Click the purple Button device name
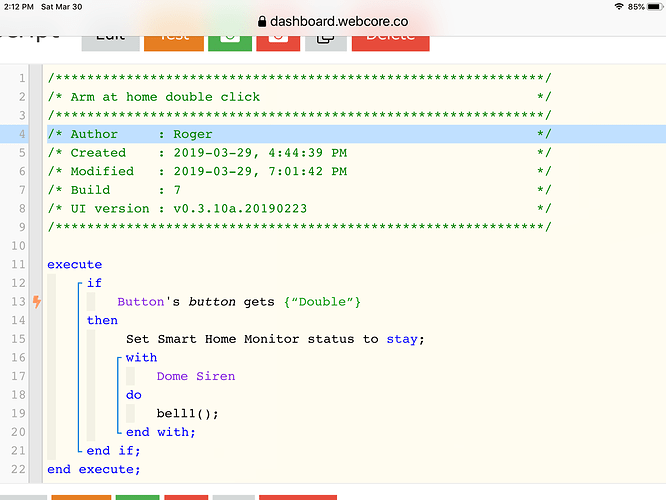Image resolution: width=666 pixels, height=500 pixels. 141,302
